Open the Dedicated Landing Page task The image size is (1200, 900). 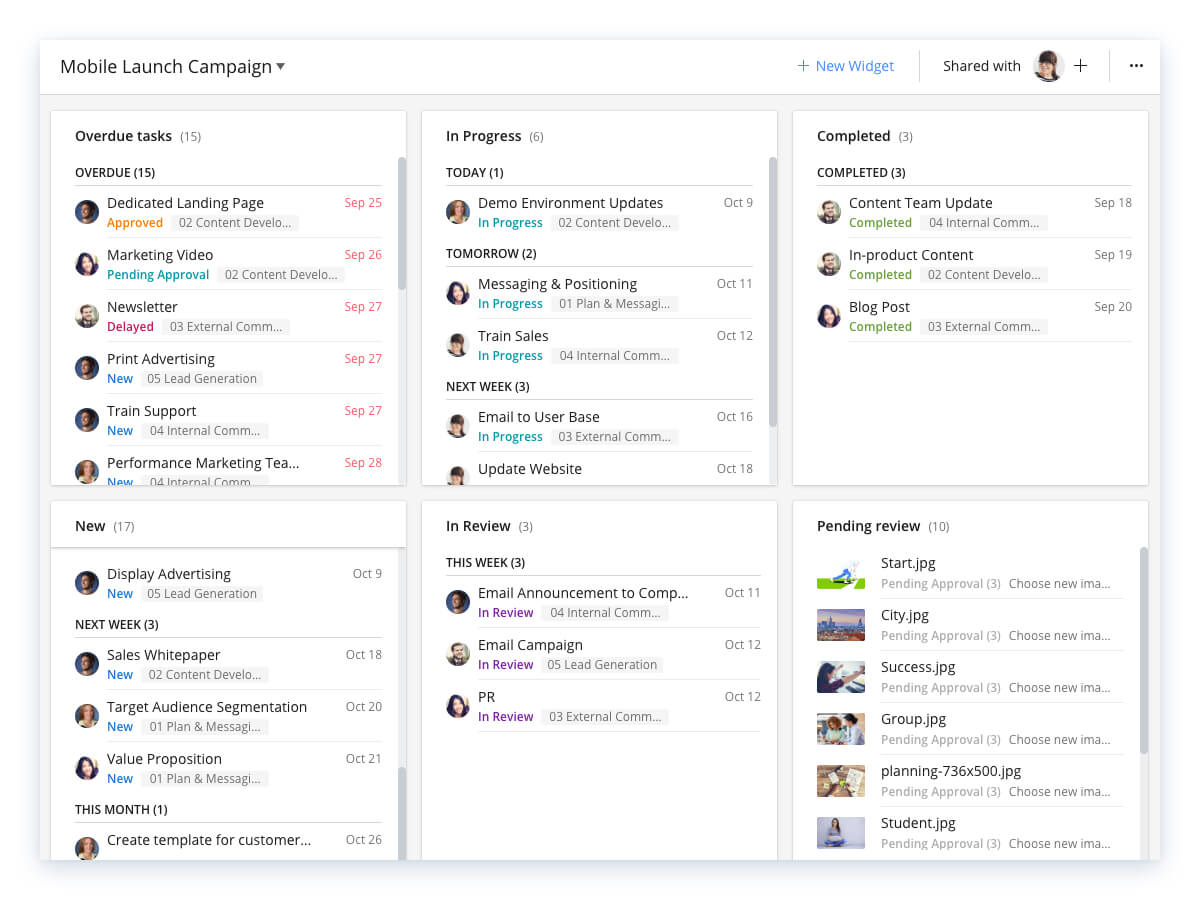[x=185, y=203]
